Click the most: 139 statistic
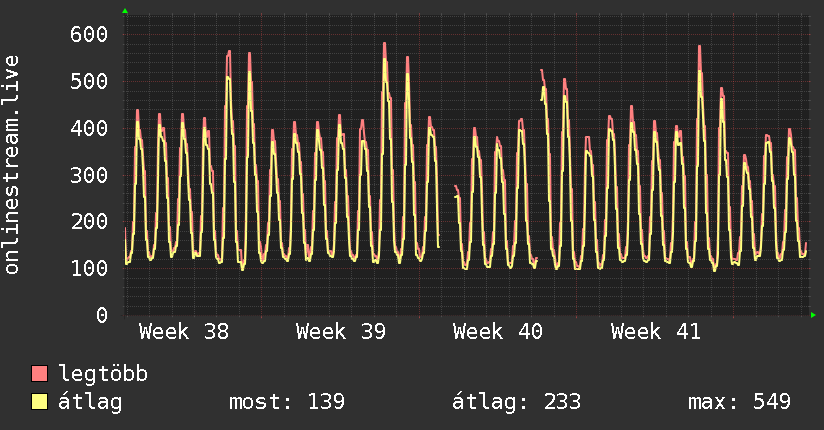This screenshot has width=824, height=430. pyautogui.click(x=287, y=402)
